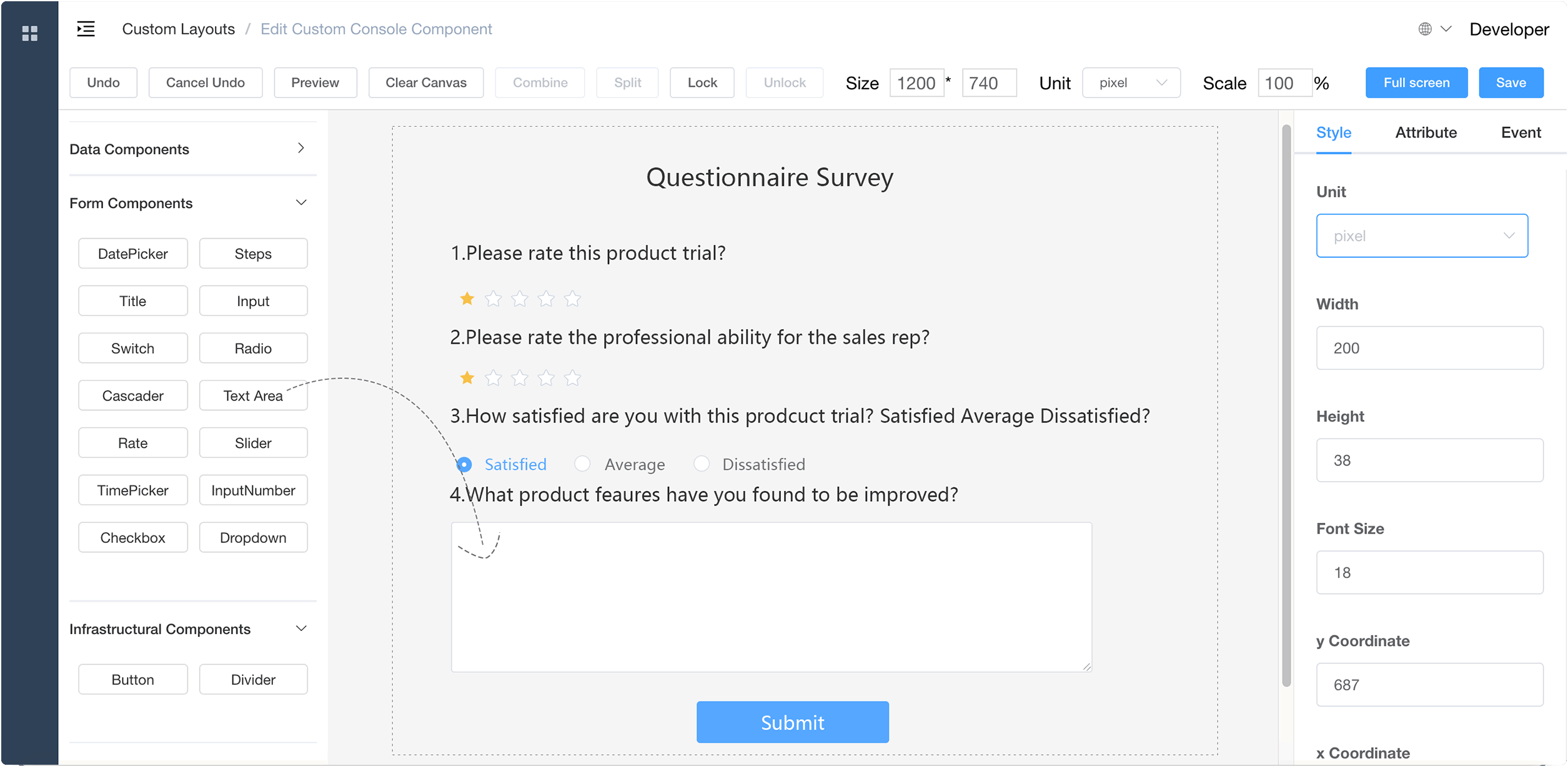Choose the Average radio option
The image size is (1568, 766).
click(582, 464)
